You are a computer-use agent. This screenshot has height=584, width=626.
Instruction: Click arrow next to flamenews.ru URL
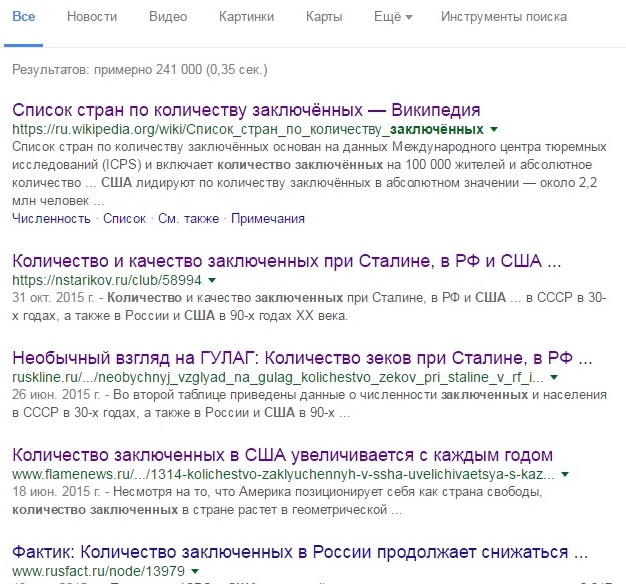pyautogui.click(x=565, y=472)
